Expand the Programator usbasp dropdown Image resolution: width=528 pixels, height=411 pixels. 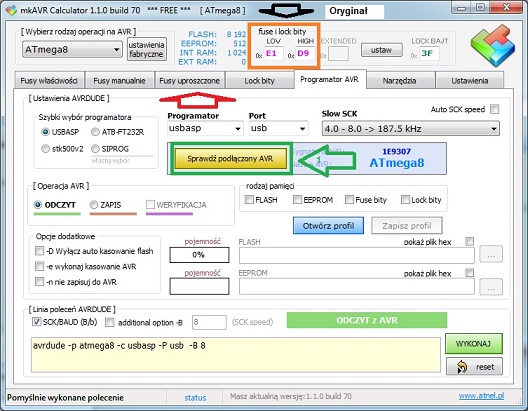pos(205,128)
